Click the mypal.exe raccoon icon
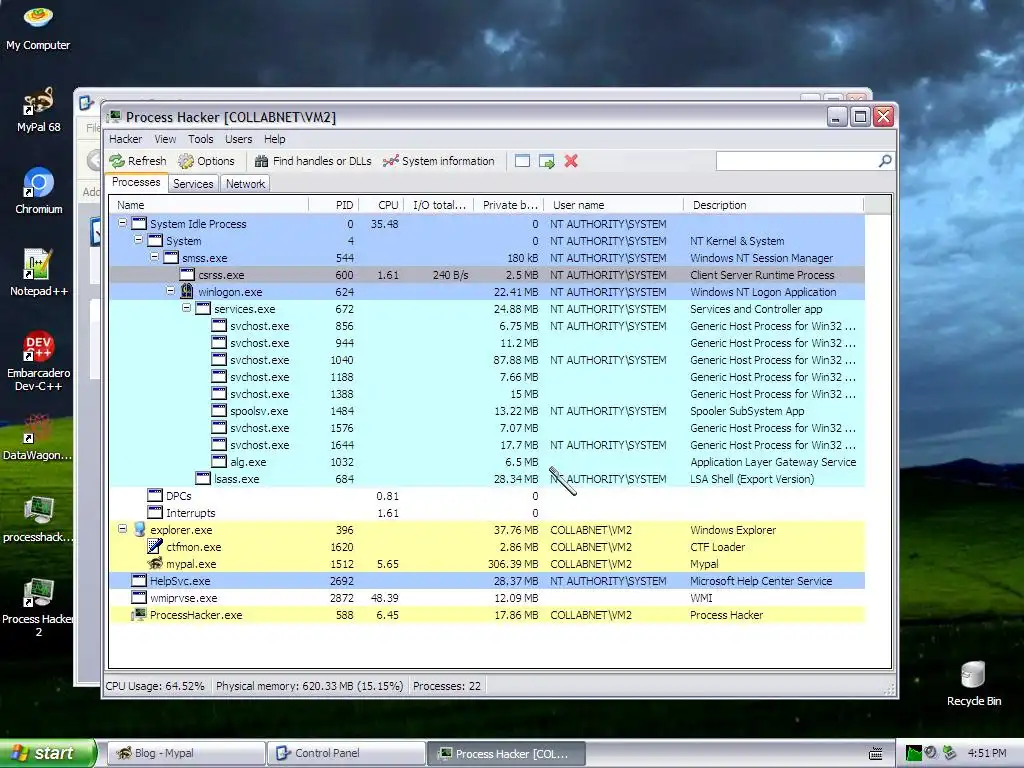The image size is (1024, 768). pos(155,564)
